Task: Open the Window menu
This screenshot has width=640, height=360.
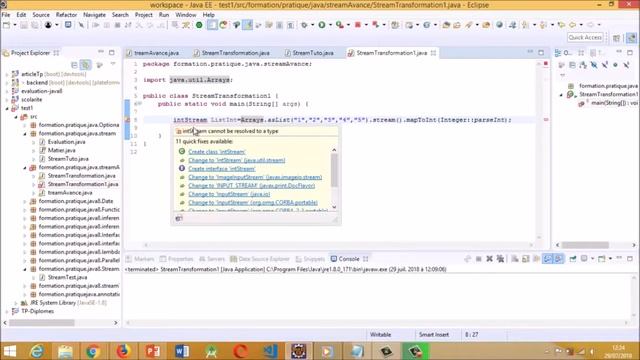Action: click(186, 15)
